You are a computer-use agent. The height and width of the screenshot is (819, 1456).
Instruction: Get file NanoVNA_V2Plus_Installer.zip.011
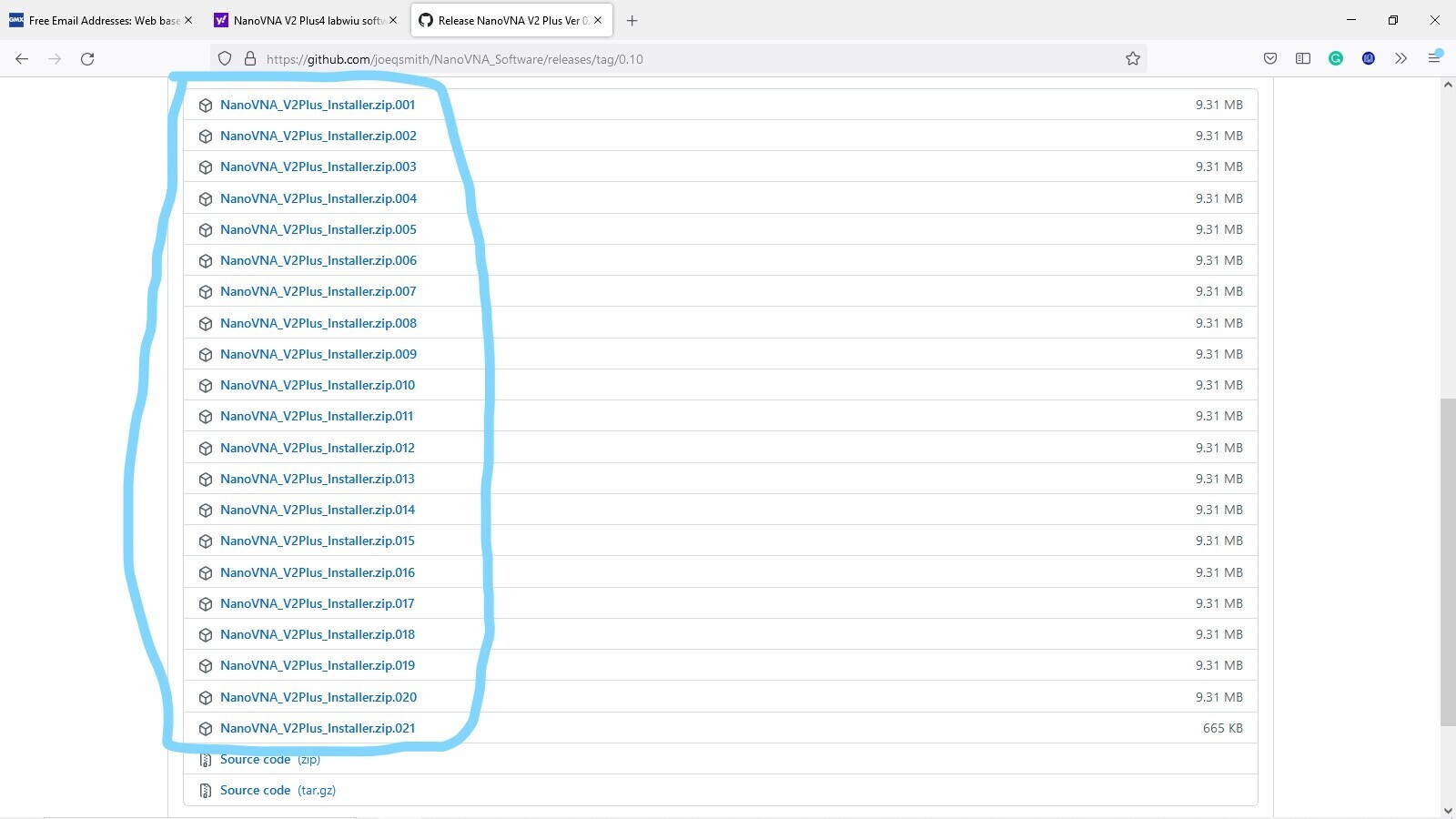point(317,416)
